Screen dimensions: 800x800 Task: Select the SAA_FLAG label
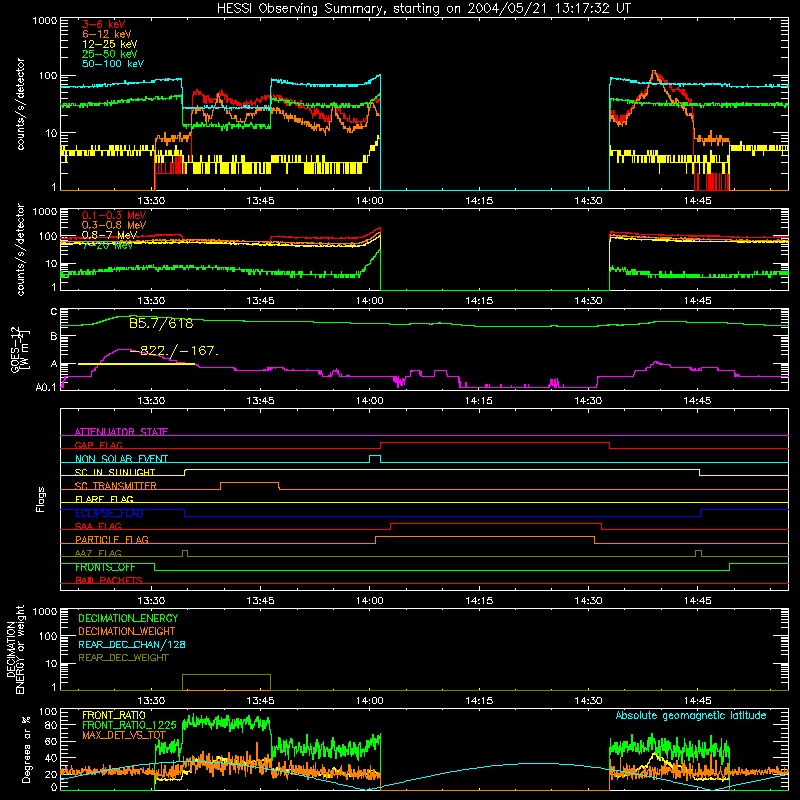(x=98, y=526)
